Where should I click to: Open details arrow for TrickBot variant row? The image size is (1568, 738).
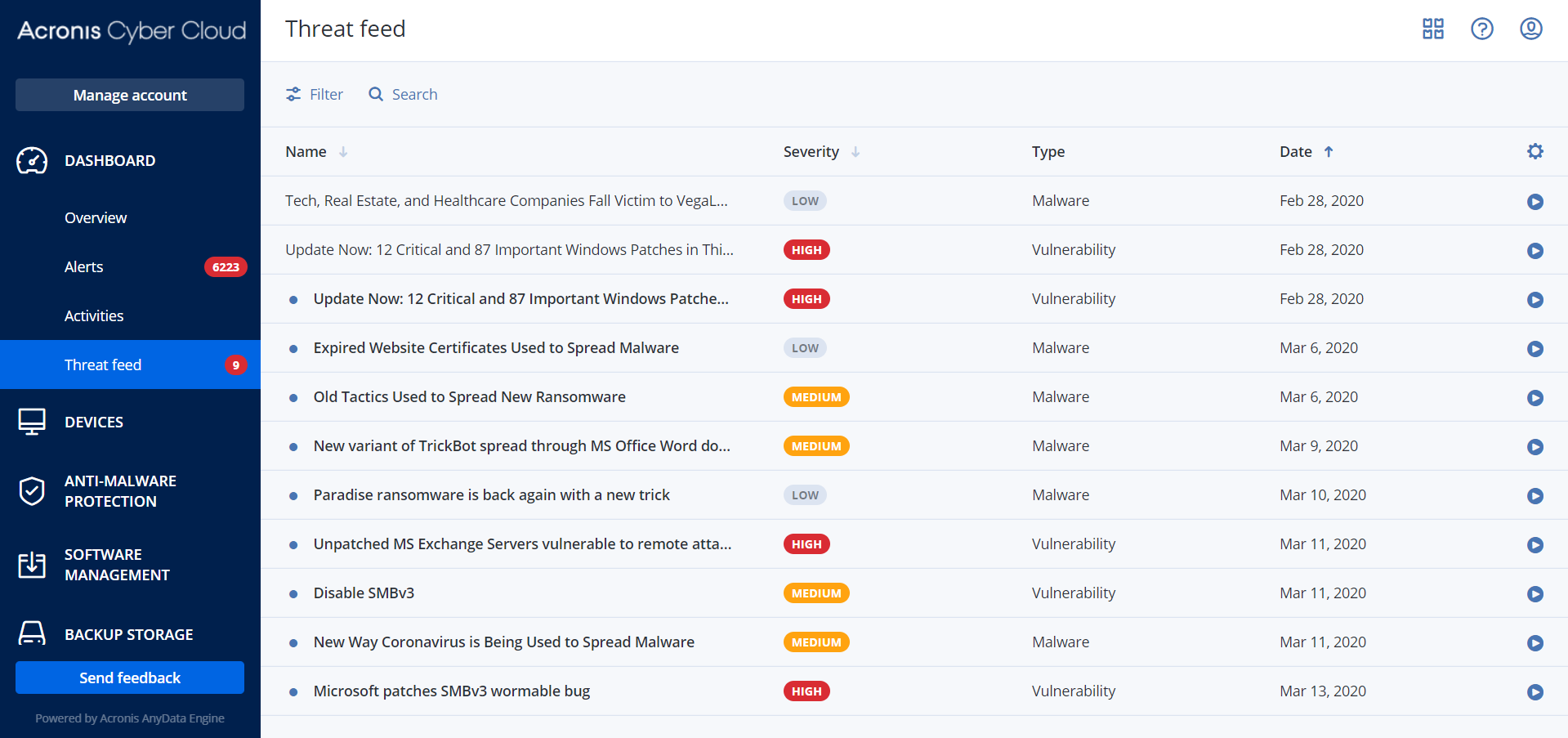(x=1535, y=446)
